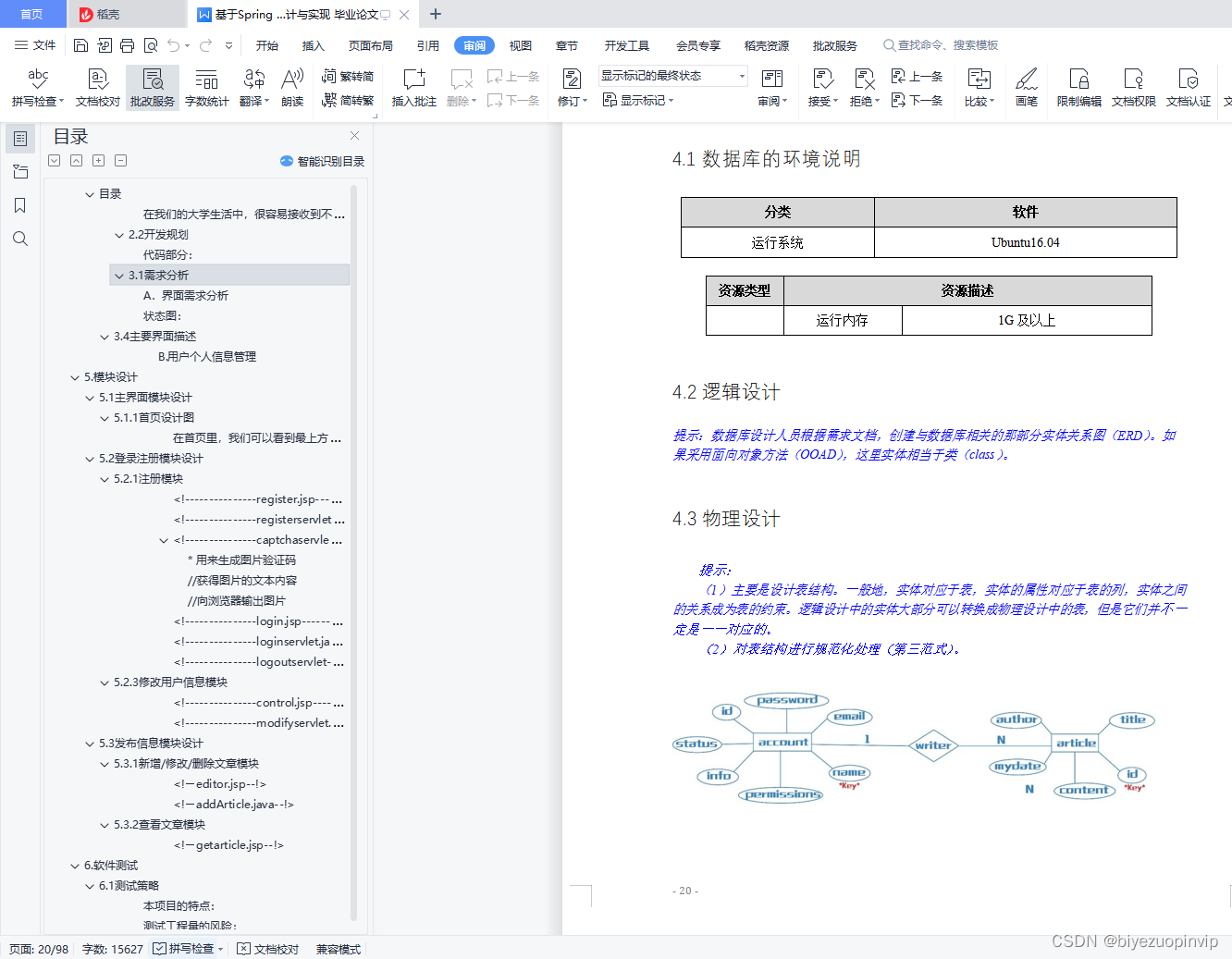Toggle 拼写检查 in status bar
The height and width of the screenshot is (959, 1232).
click(x=184, y=949)
